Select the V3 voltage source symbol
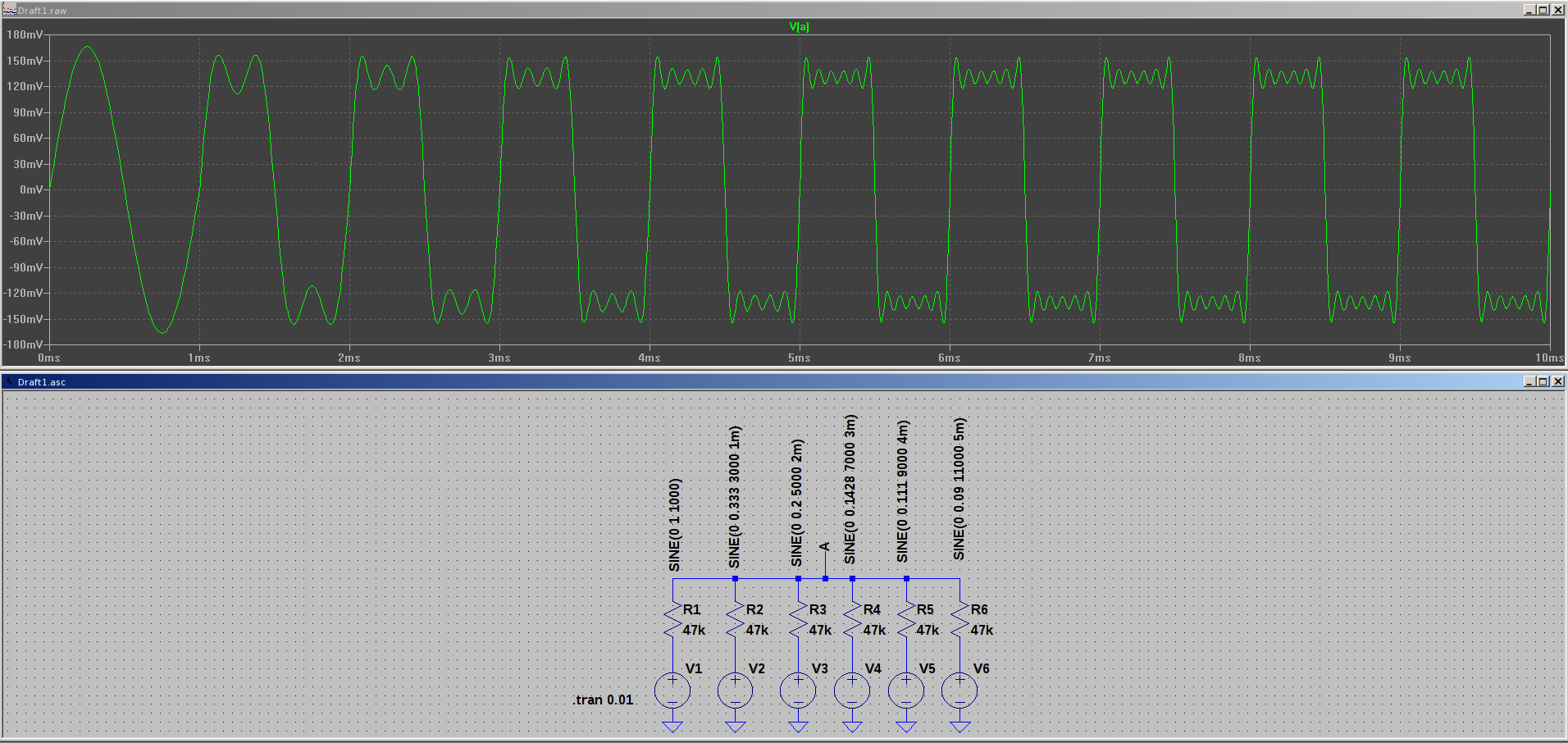The width and height of the screenshot is (1568, 743). point(798,691)
